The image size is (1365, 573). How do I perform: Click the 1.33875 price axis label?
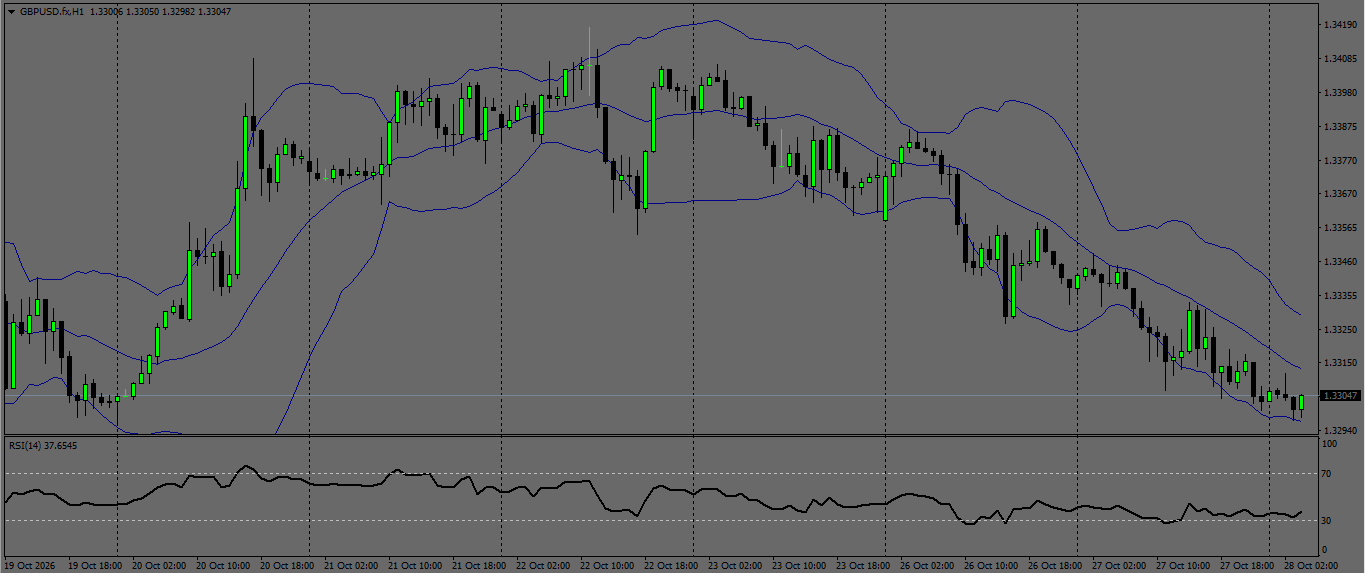[x=1339, y=126]
